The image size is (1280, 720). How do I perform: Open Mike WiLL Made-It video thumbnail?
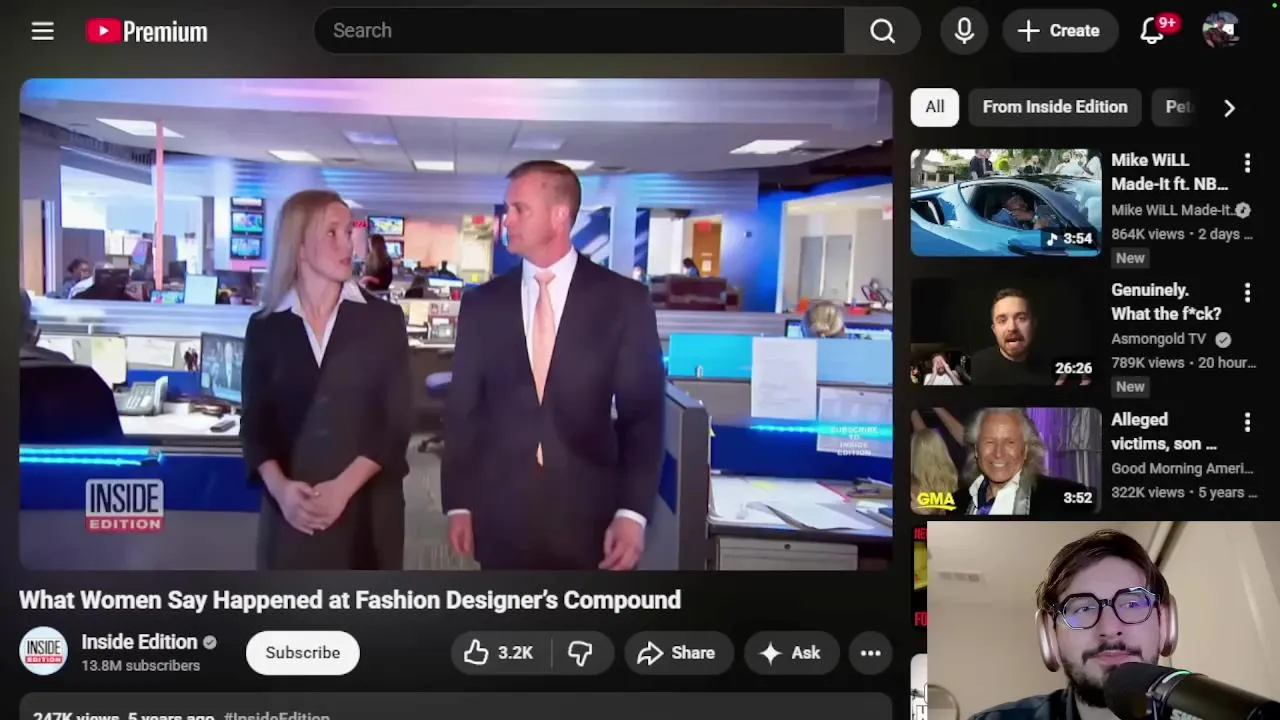coord(1005,203)
